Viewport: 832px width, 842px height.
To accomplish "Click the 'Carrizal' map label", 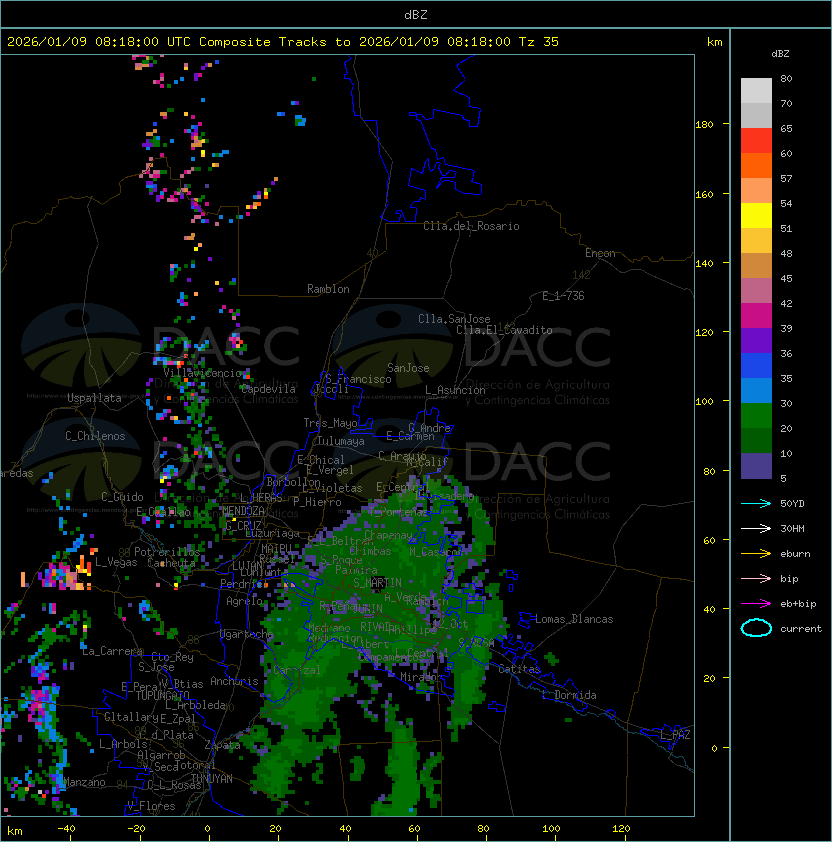I will coord(297,670).
